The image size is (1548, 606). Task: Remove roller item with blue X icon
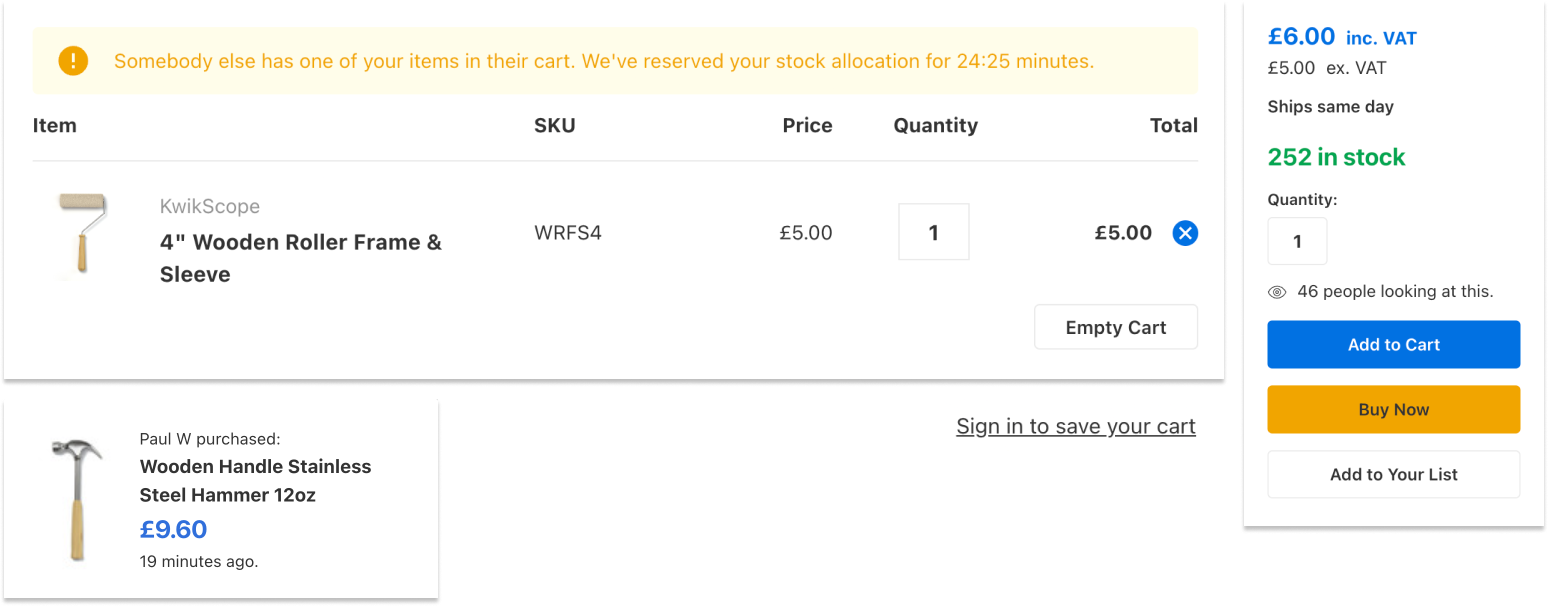[x=1185, y=233]
